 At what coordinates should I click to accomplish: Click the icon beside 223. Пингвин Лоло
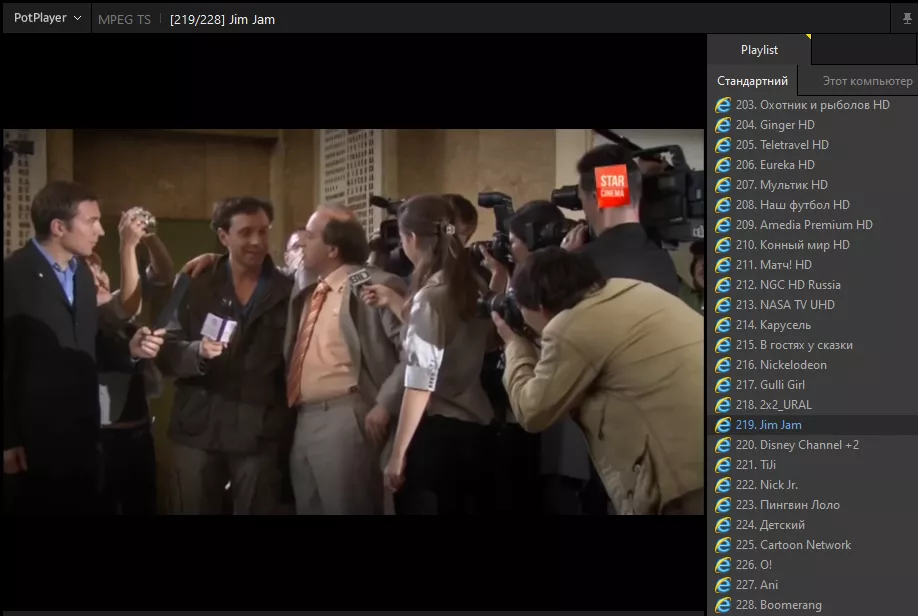coord(723,505)
